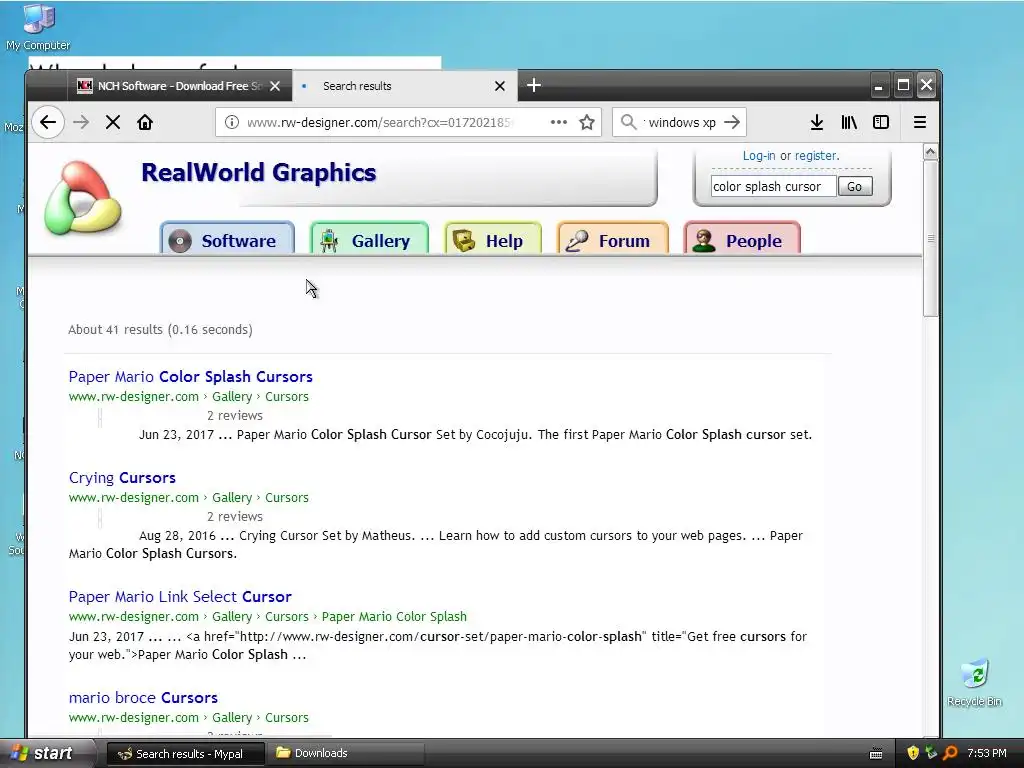The image size is (1024, 768).
Task: Click Gallery breadcrumb under Crying Cursors
Action: pyautogui.click(x=232, y=498)
